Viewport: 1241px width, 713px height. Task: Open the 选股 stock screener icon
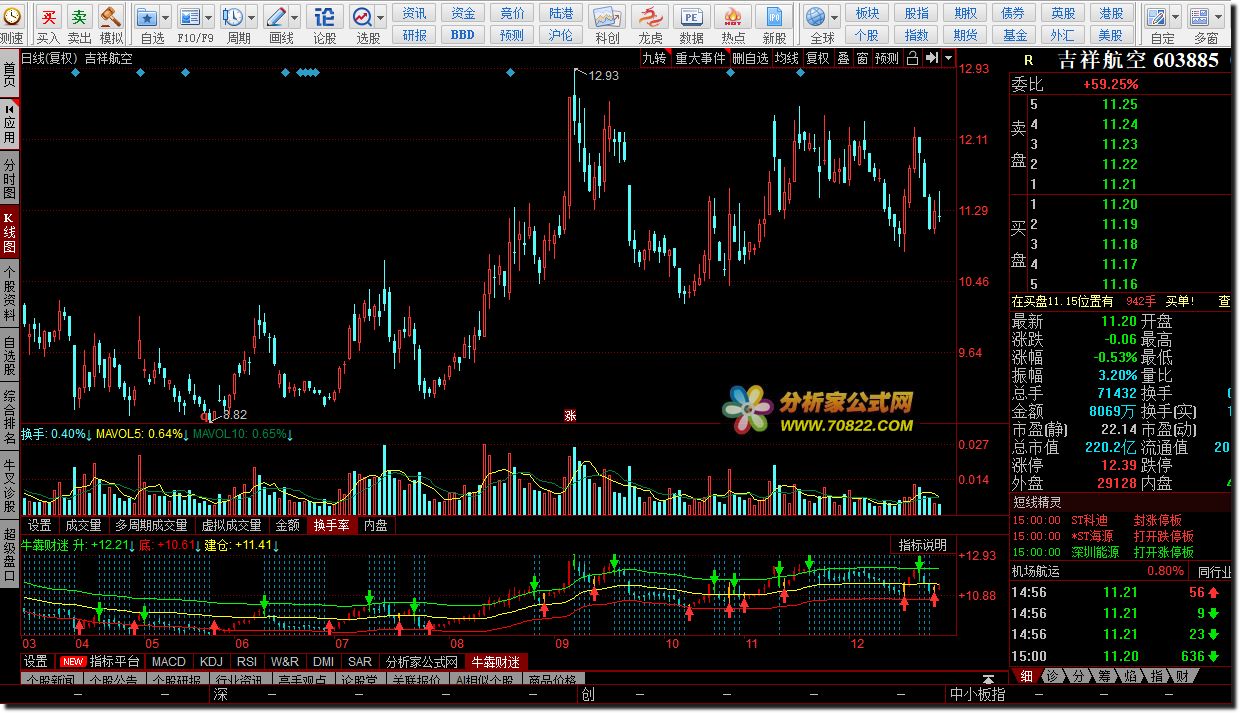tap(361, 17)
